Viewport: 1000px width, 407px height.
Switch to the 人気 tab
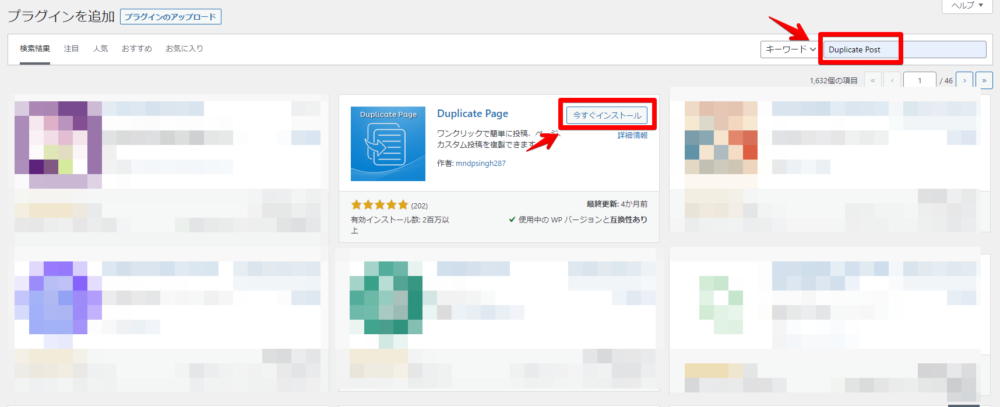[100, 48]
